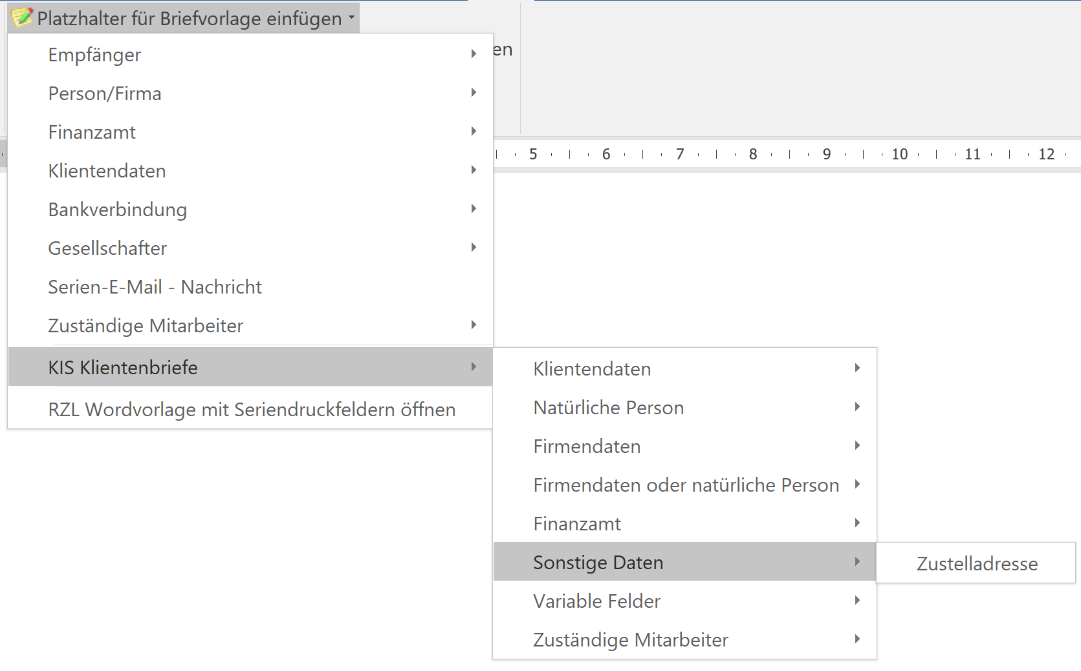Click the notepad icon beside Platzhalter button

click(22, 18)
